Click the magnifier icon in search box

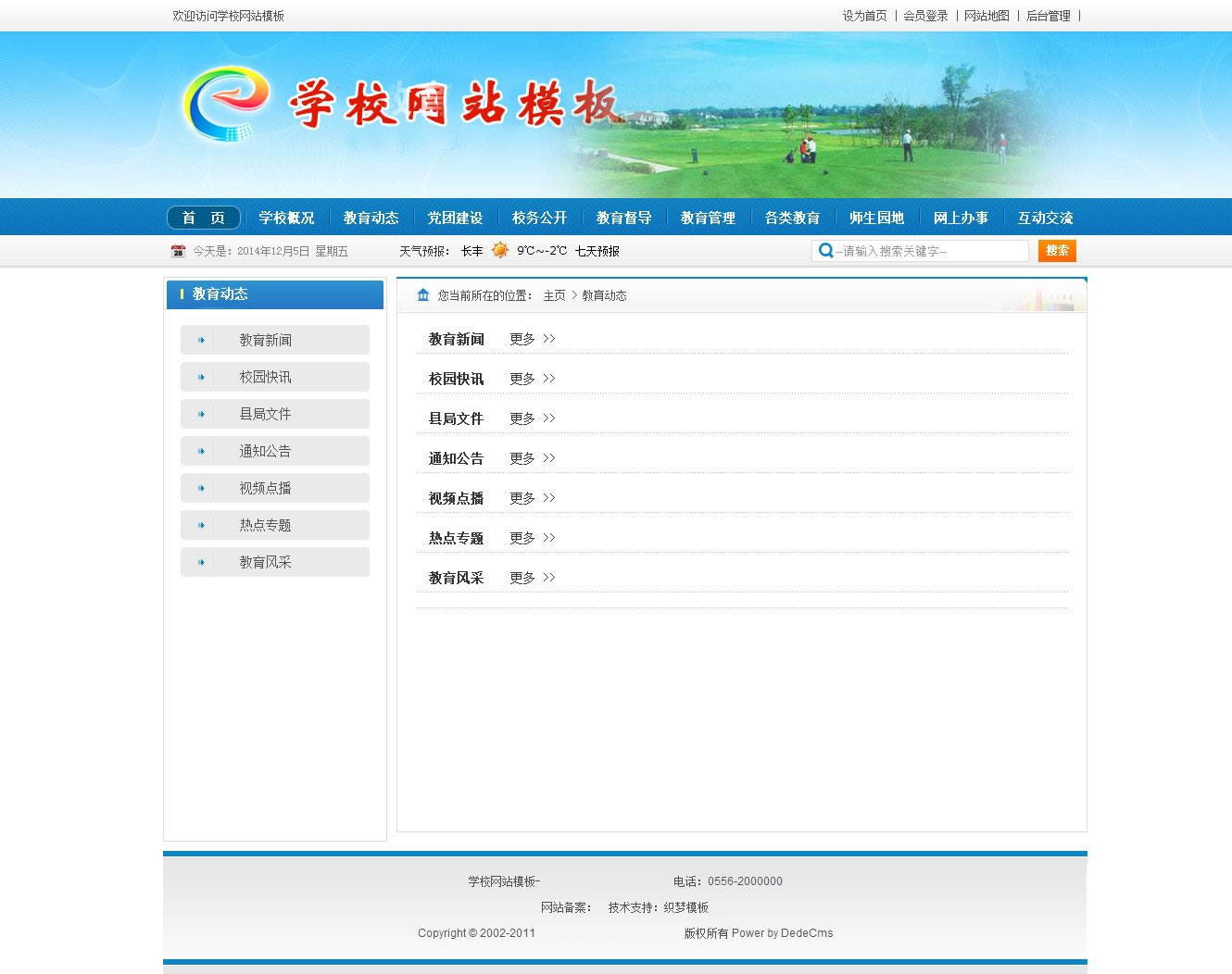[825, 251]
